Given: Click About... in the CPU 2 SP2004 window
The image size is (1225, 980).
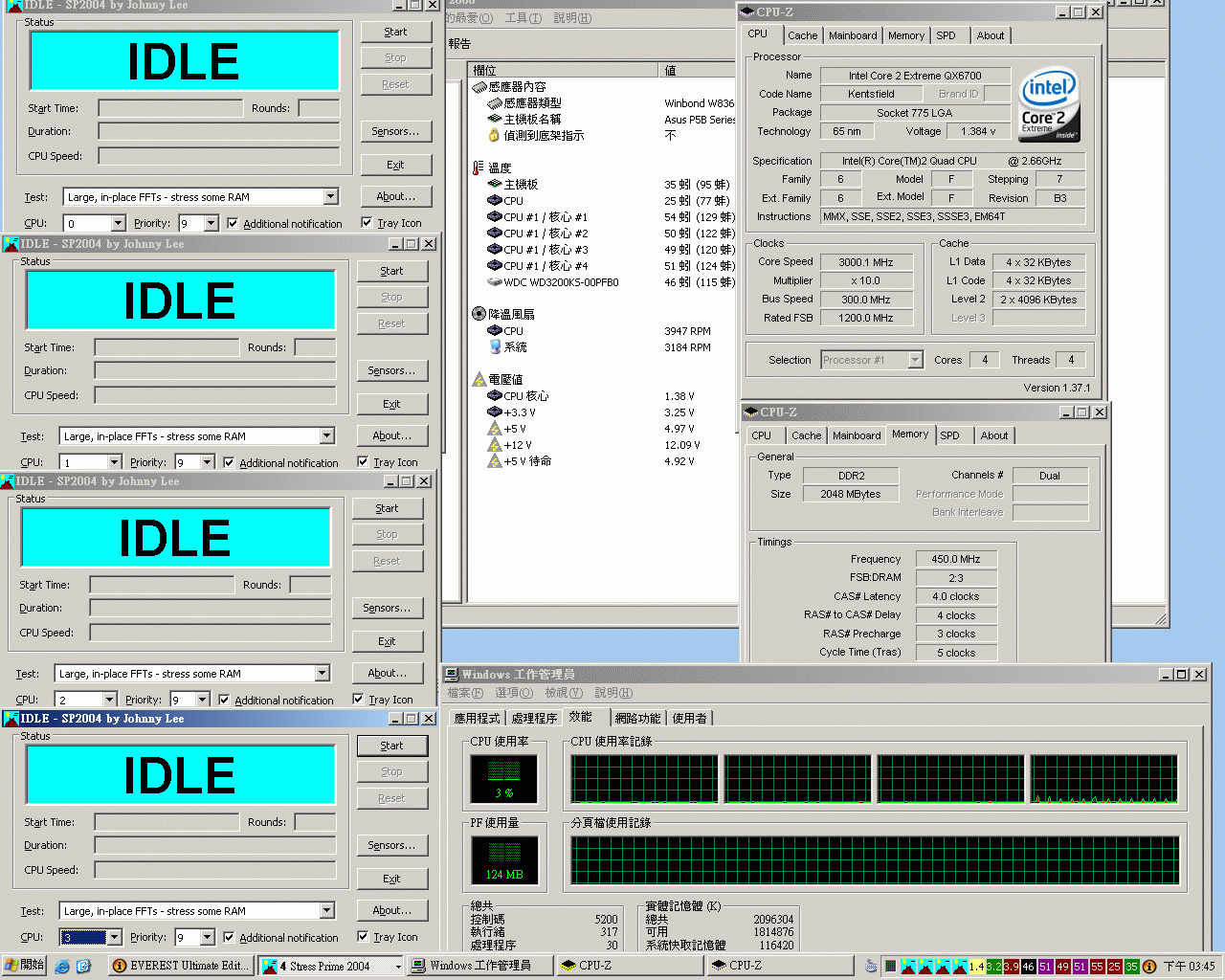Looking at the screenshot, I should click(387, 673).
